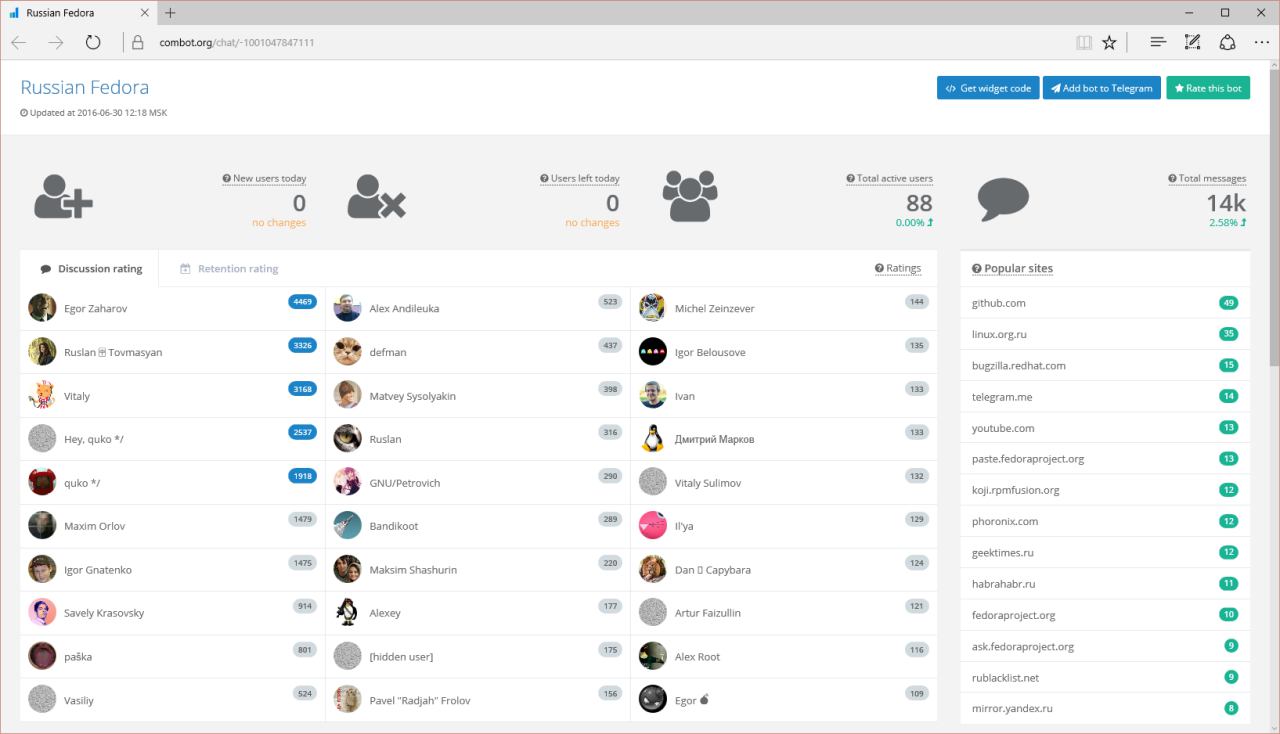
Task: Click the Total active users label
Action: [889, 179]
